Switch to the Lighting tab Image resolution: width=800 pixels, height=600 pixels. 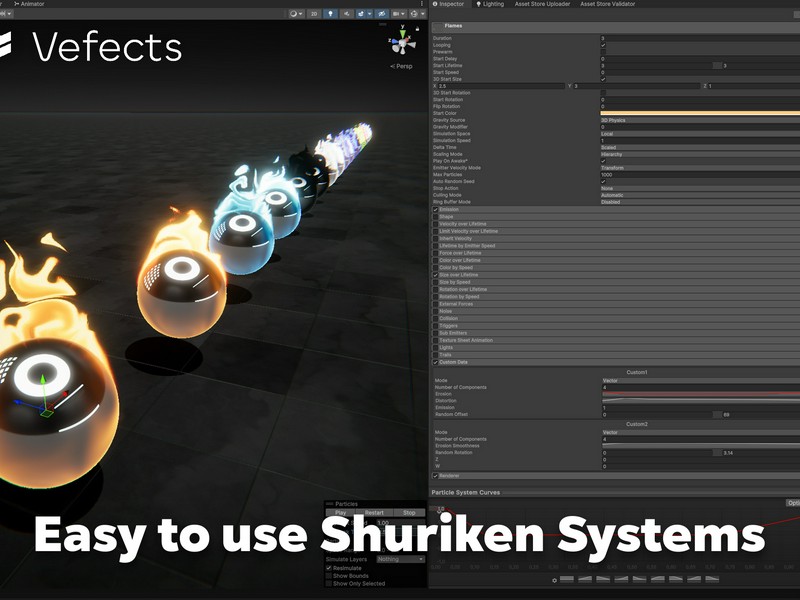(490, 4)
